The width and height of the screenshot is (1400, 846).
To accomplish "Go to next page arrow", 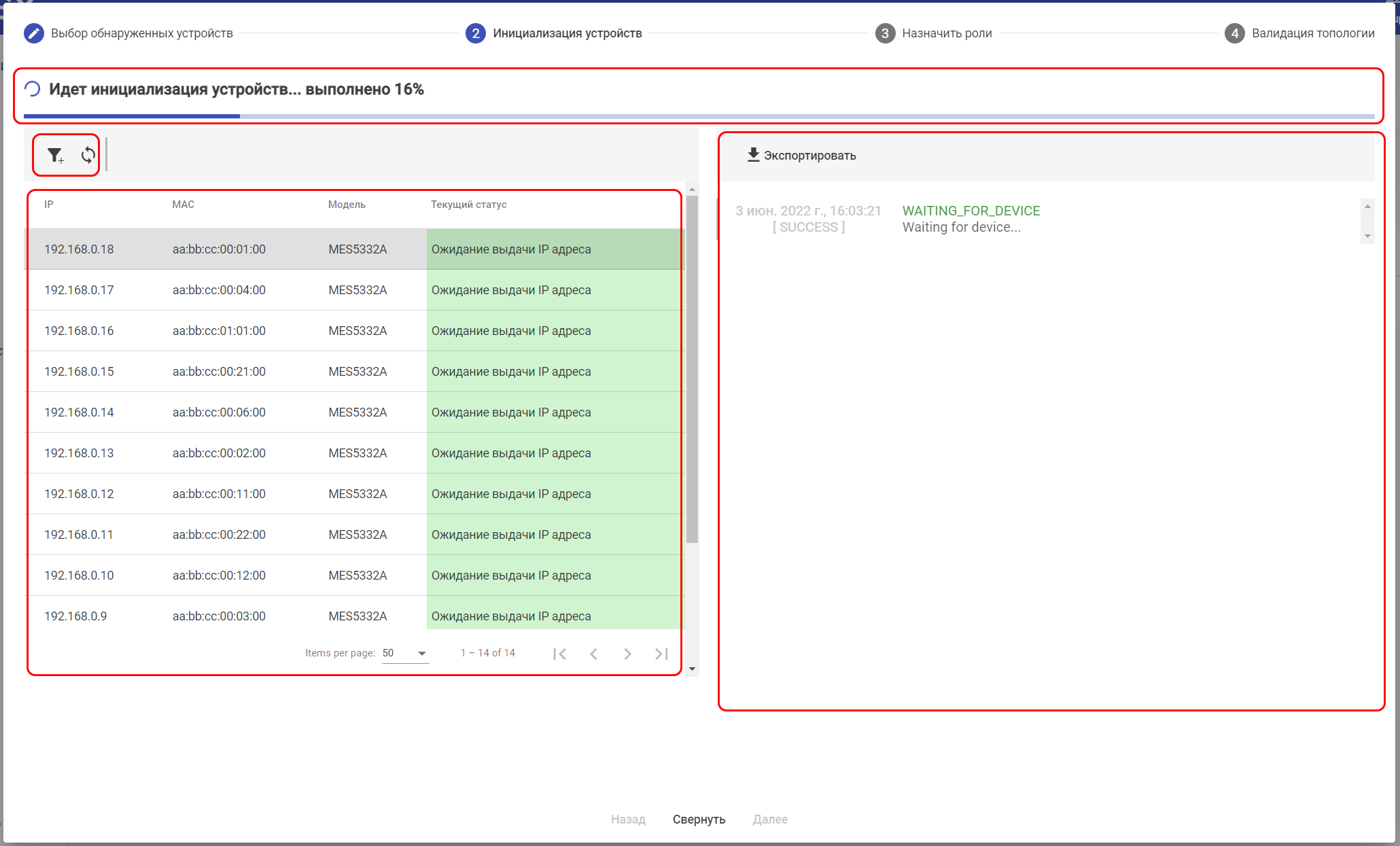I will pos(627,654).
